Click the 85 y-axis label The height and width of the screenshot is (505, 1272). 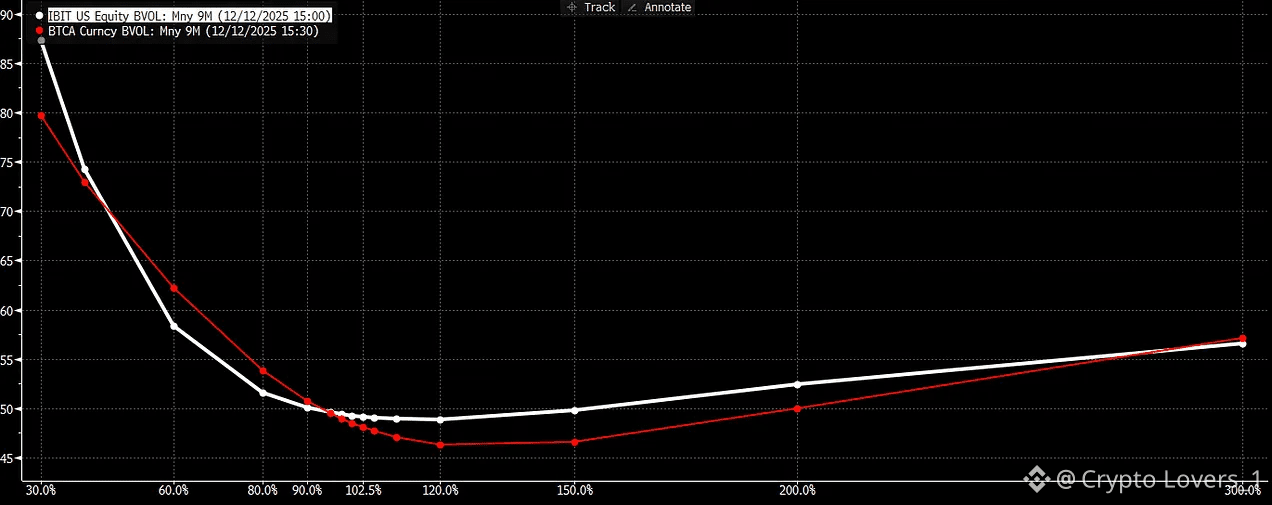tap(7, 64)
